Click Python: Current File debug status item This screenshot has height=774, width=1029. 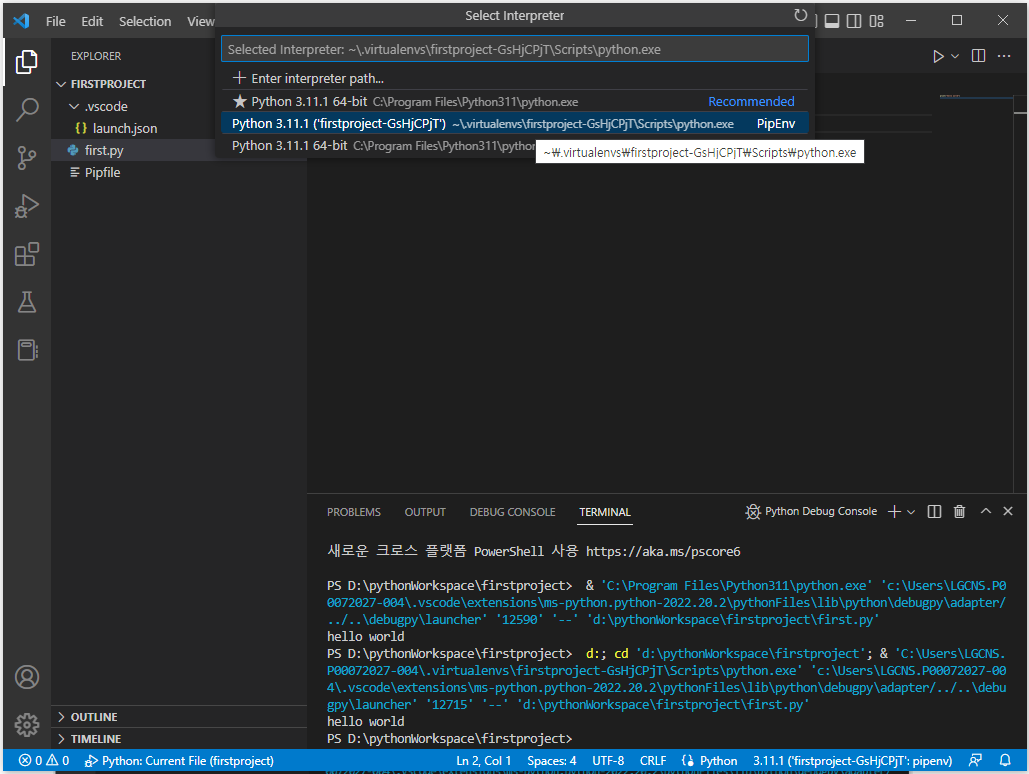179,760
